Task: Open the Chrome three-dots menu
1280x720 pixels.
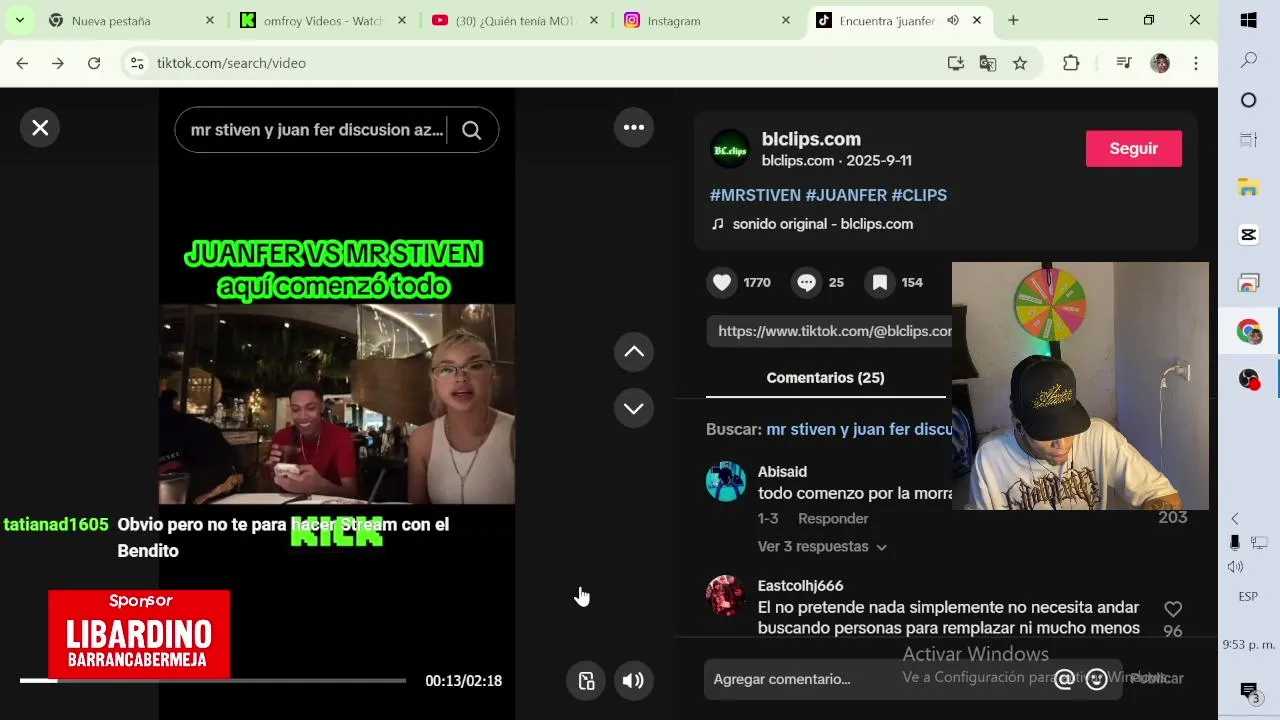Action: pos(1196,63)
